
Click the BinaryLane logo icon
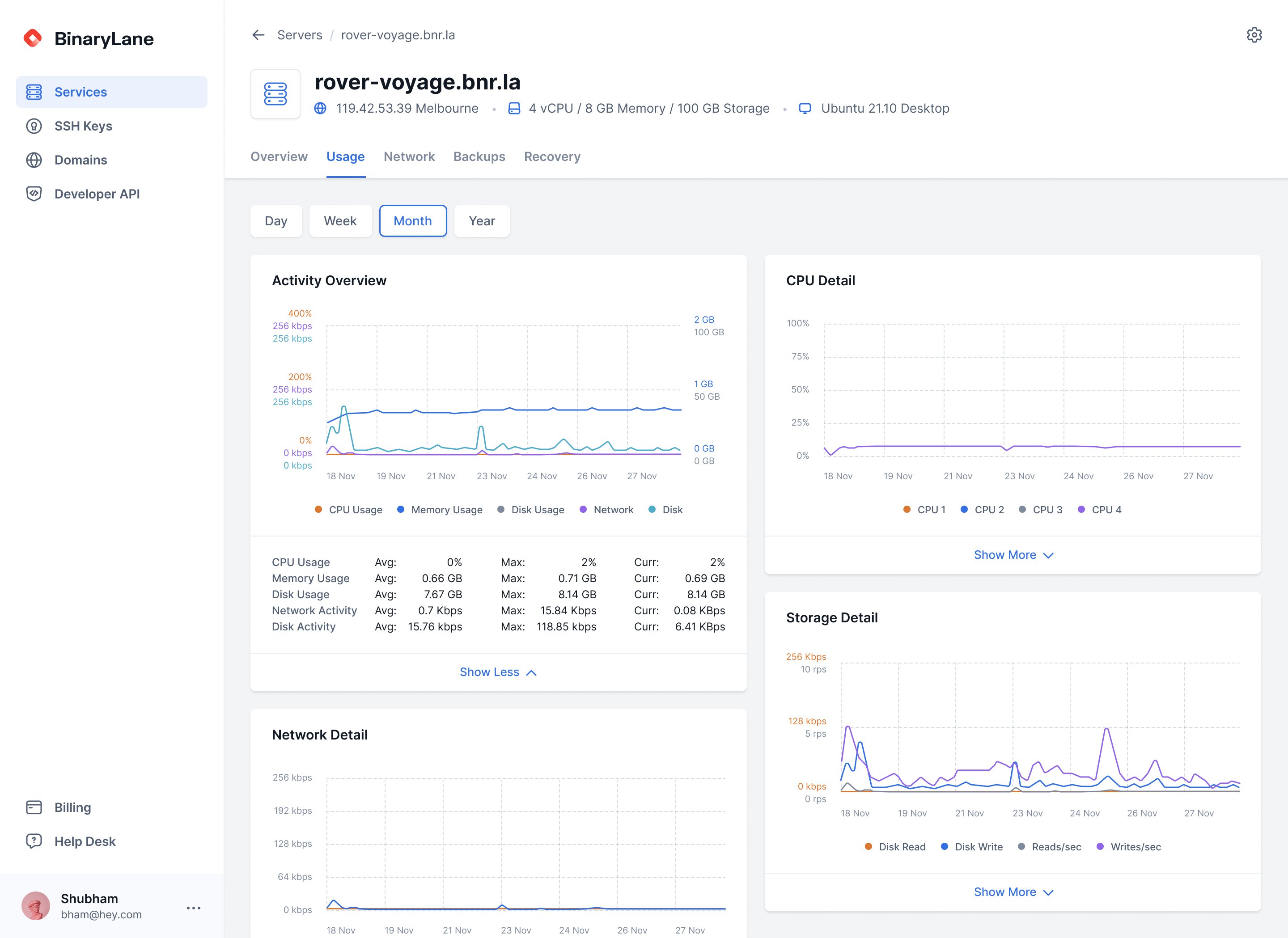pyautogui.click(x=33, y=38)
